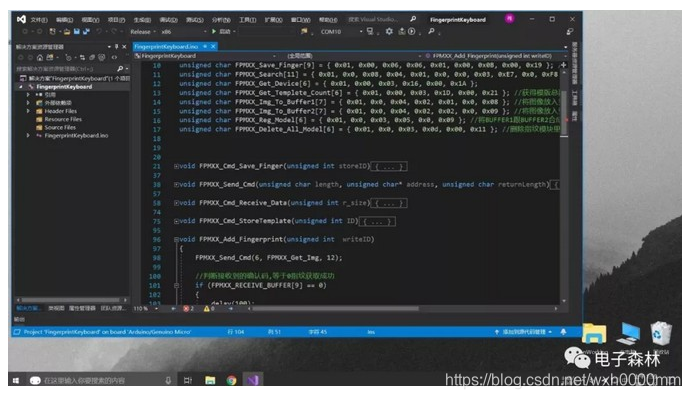
Task: Click the Open File folder icon in the toolbar
Action: point(67,32)
